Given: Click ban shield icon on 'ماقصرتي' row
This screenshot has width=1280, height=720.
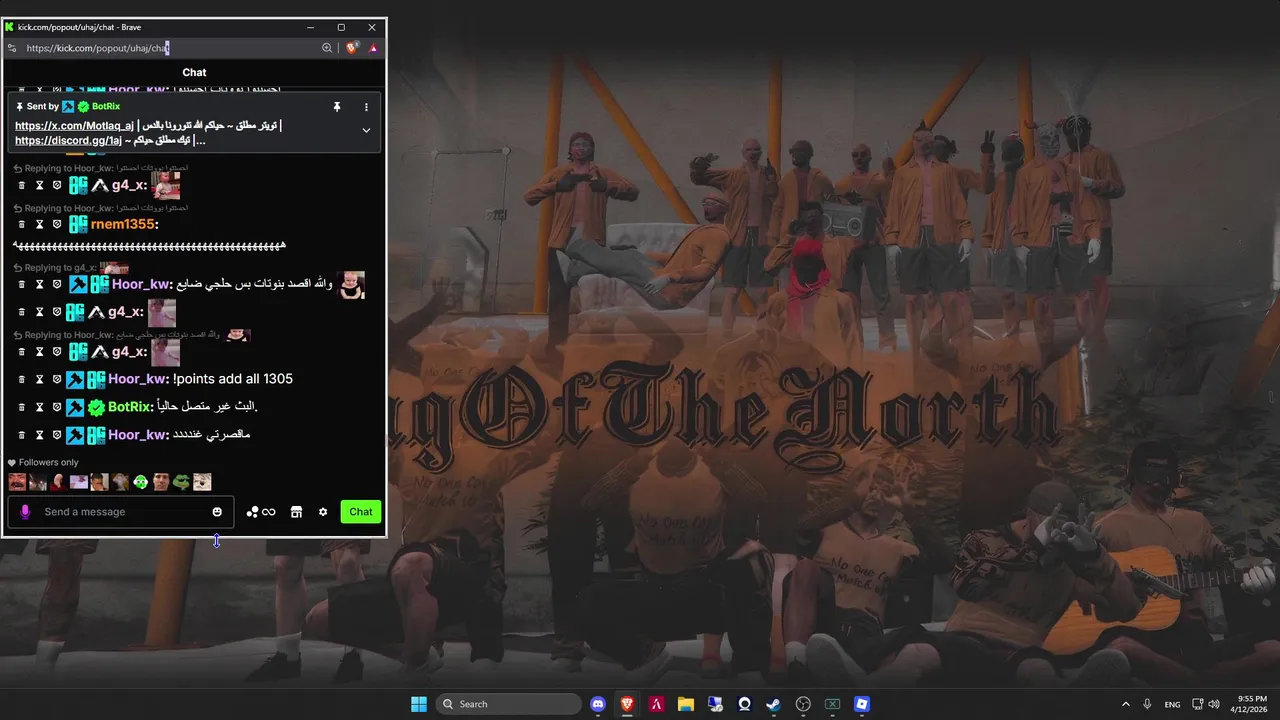Looking at the screenshot, I should point(57,435).
